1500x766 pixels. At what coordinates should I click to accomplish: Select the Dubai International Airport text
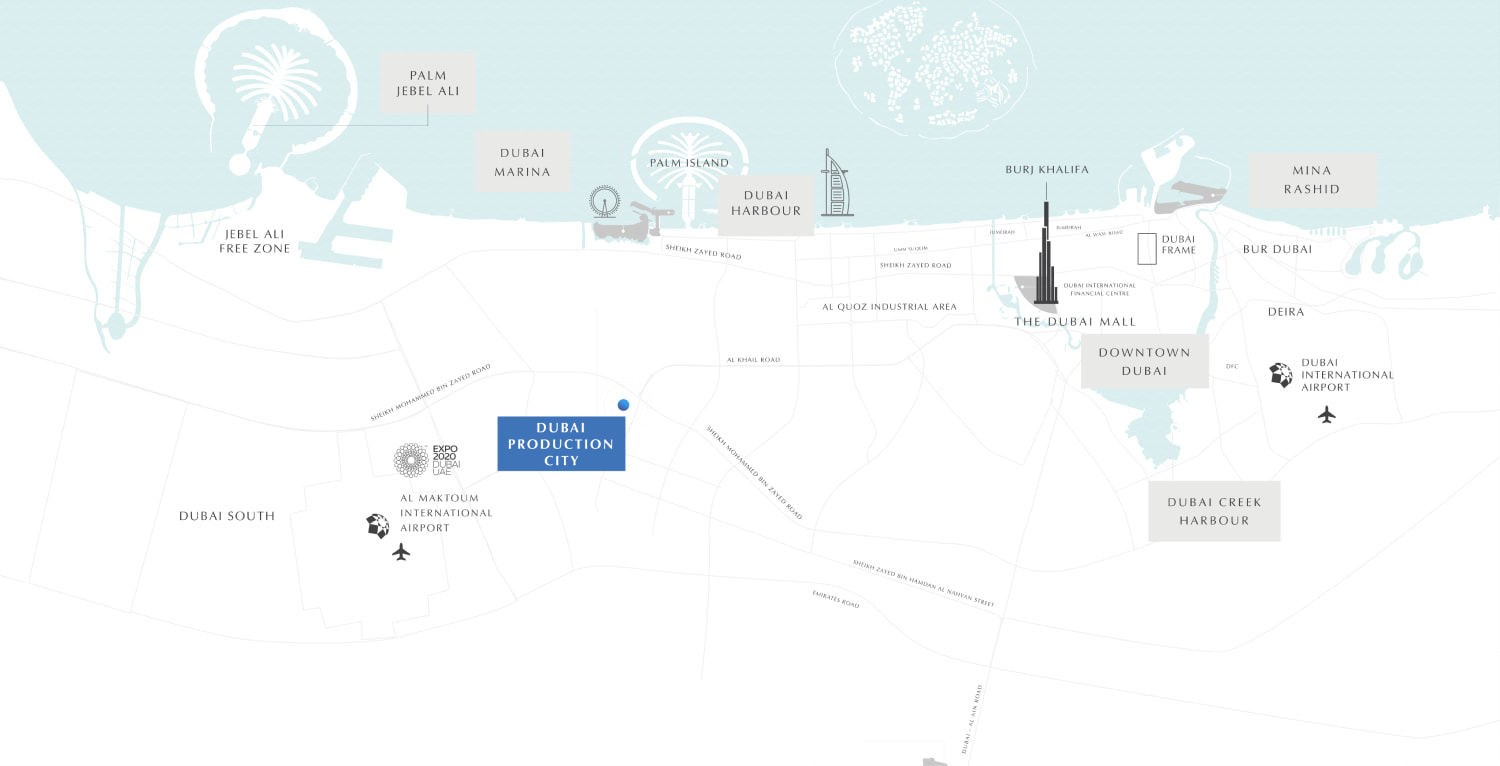point(1347,375)
